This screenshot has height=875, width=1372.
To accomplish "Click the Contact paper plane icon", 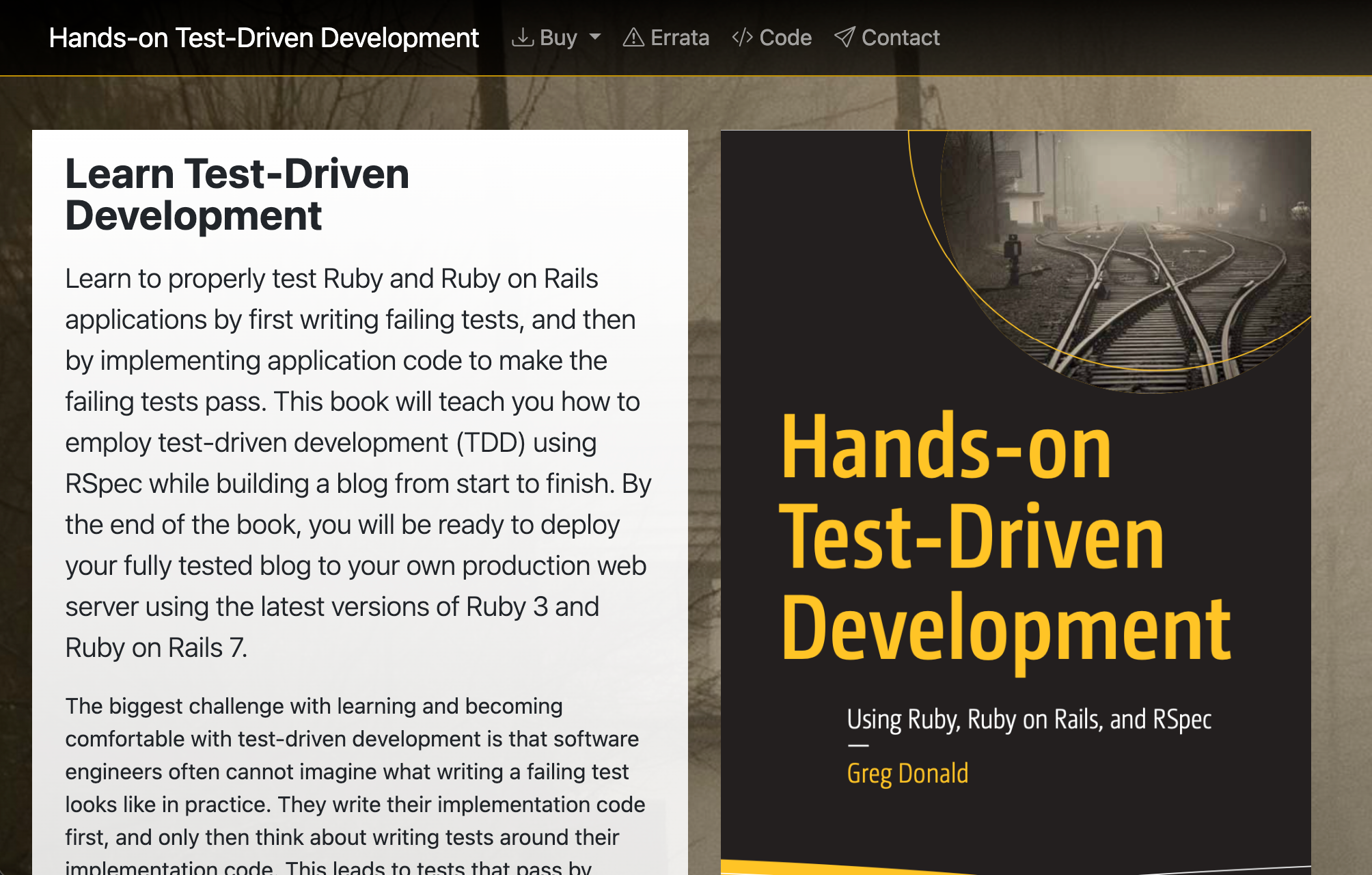I will click(x=845, y=38).
